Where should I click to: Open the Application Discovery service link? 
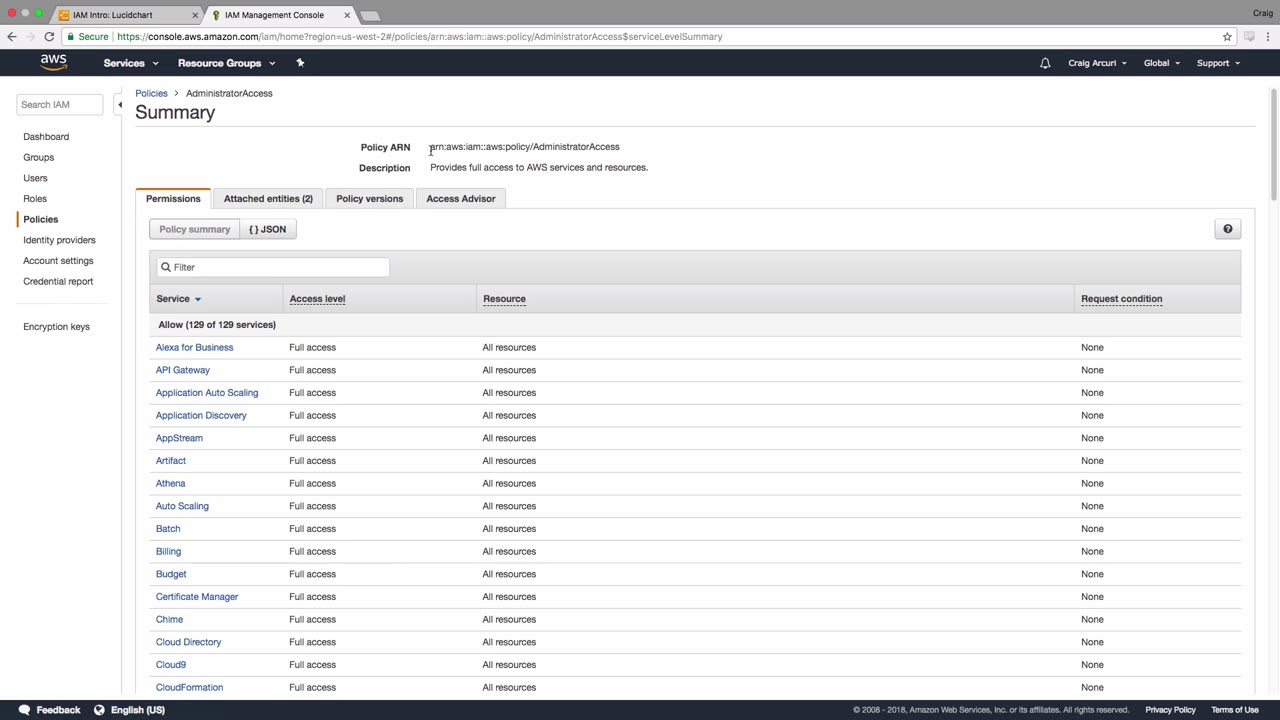pyautogui.click(x=201, y=415)
